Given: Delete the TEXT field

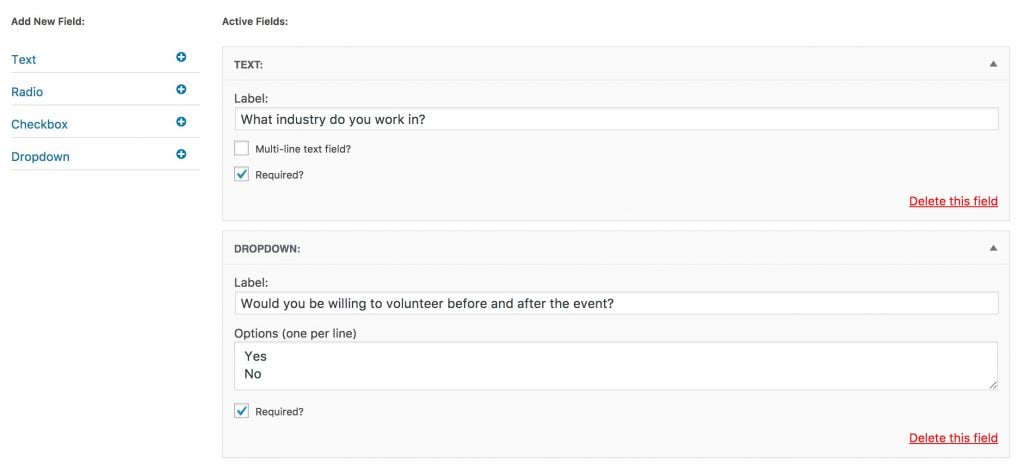Looking at the screenshot, I should click(x=953, y=201).
